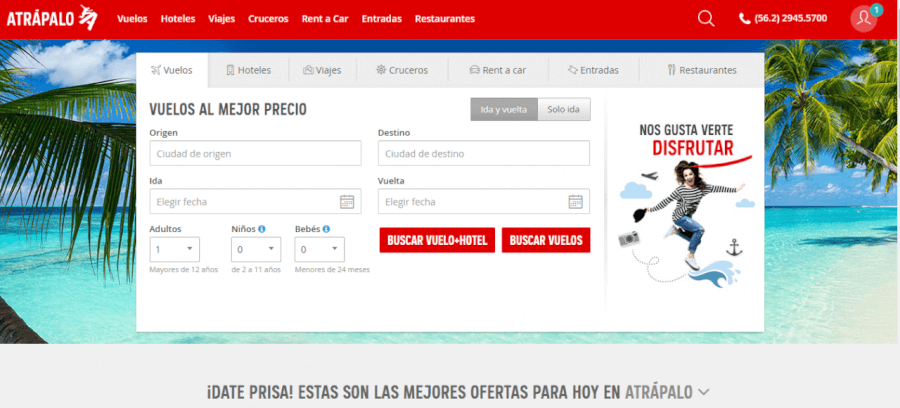This screenshot has height=408, width=900.
Task: Click the notification badge showing 1
Action: (x=876, y=10)
